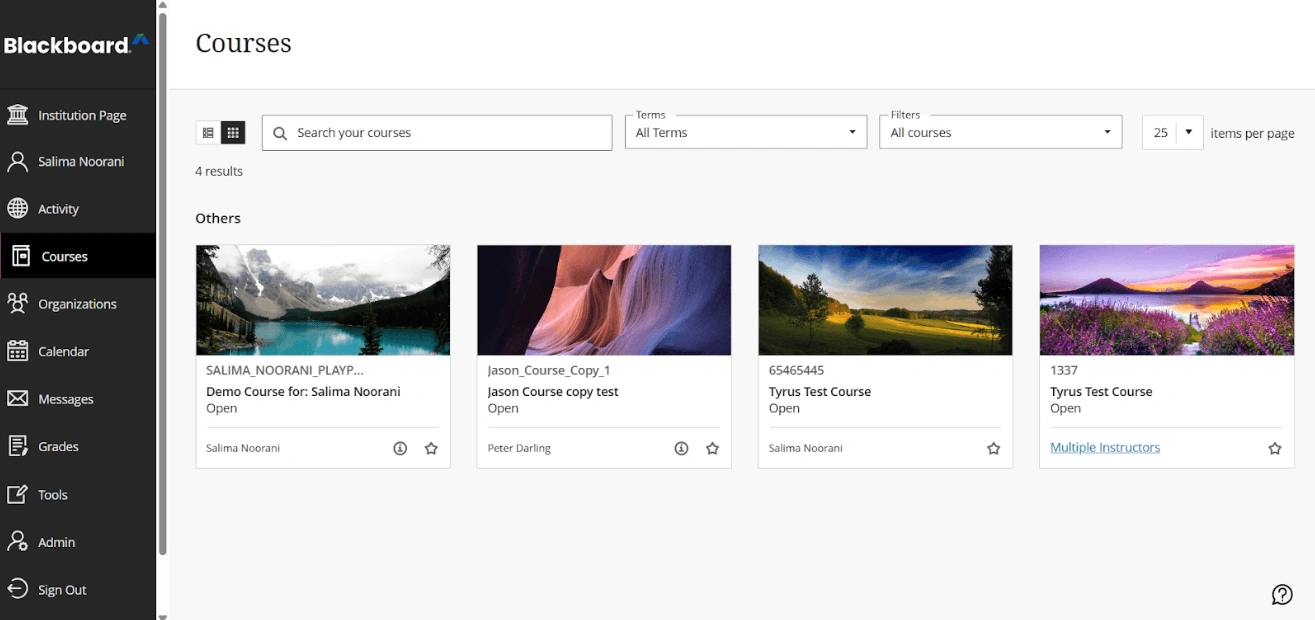This screenshot has height=620, width=1315.
Task: Star the Tyrus Test Course 1337
Action: coord(1275,449)
